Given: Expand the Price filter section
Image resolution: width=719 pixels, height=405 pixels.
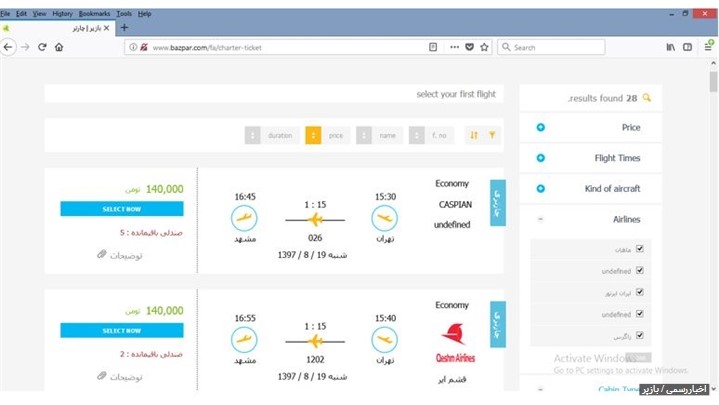Looking at the screenshot, I should tap(541, 128).
